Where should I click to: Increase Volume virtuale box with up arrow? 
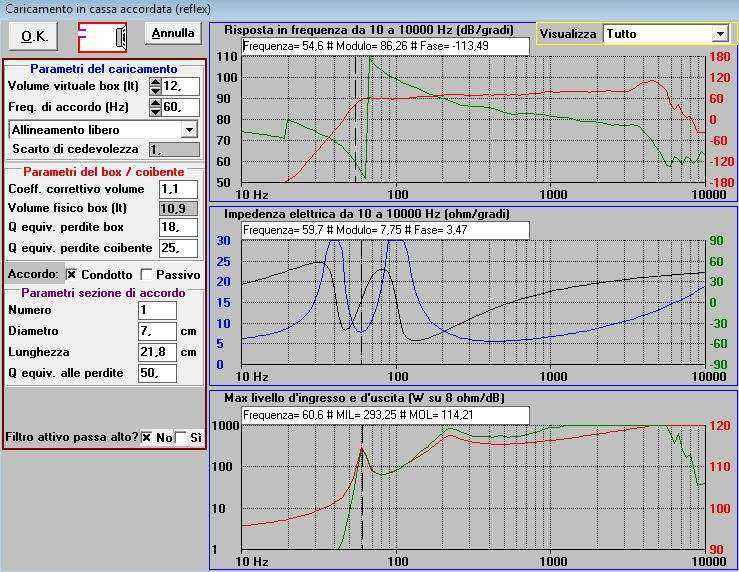(155, 82)
